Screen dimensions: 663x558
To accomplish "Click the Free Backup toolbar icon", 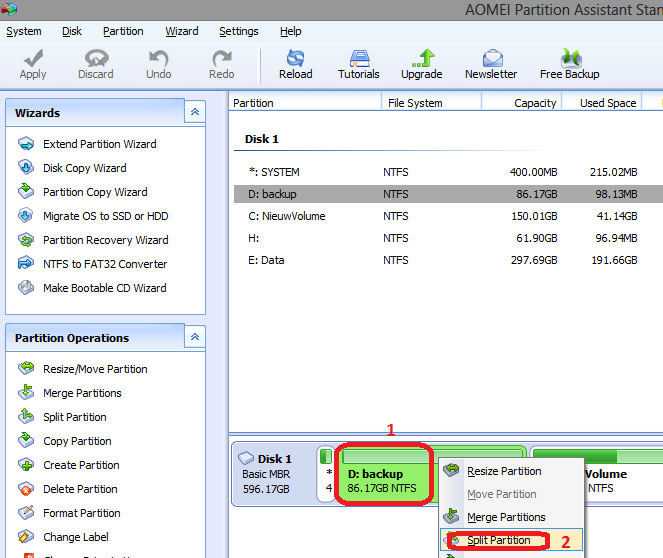I will [571, 58].
